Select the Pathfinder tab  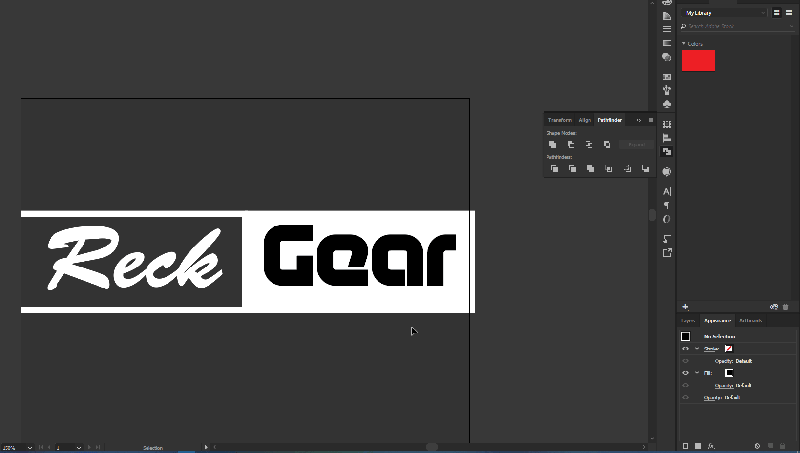610,120
